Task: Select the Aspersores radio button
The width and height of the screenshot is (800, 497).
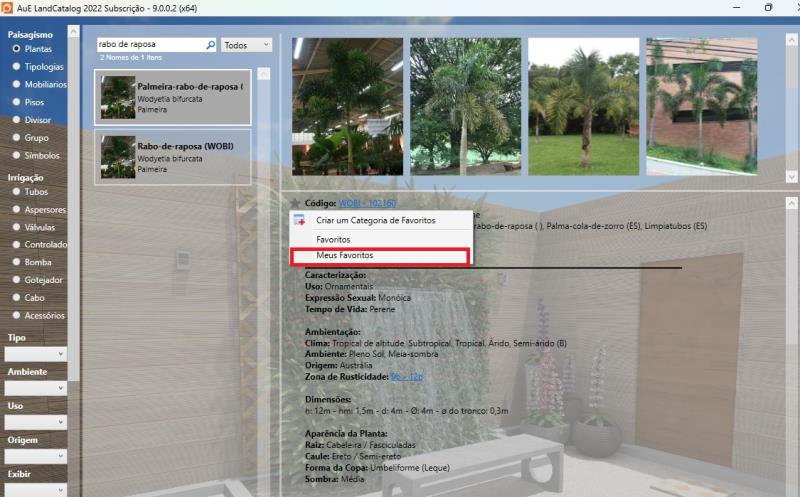Action: 16,209
